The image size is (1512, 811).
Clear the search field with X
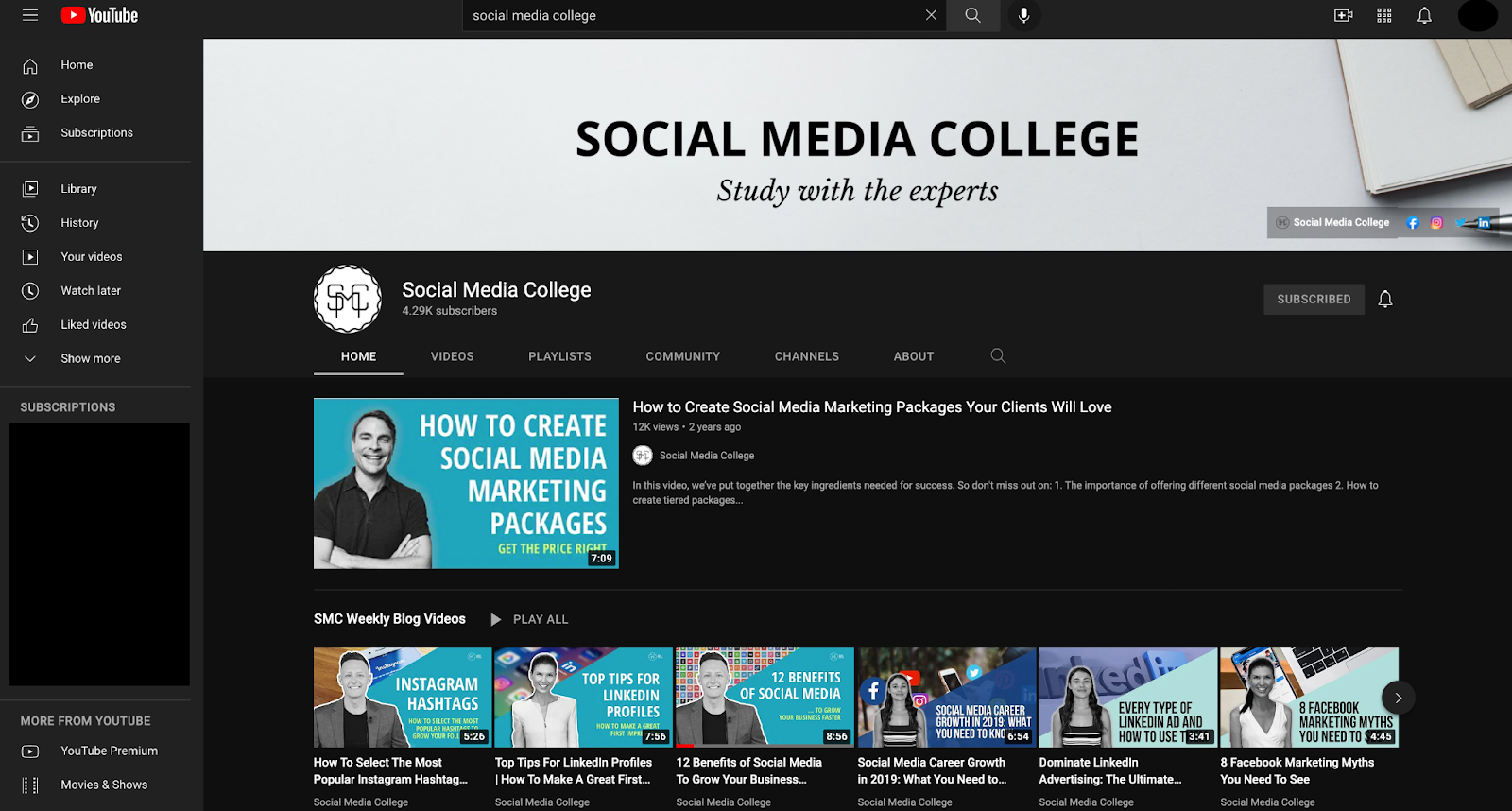pyautogui.click(x=931, y=15)
